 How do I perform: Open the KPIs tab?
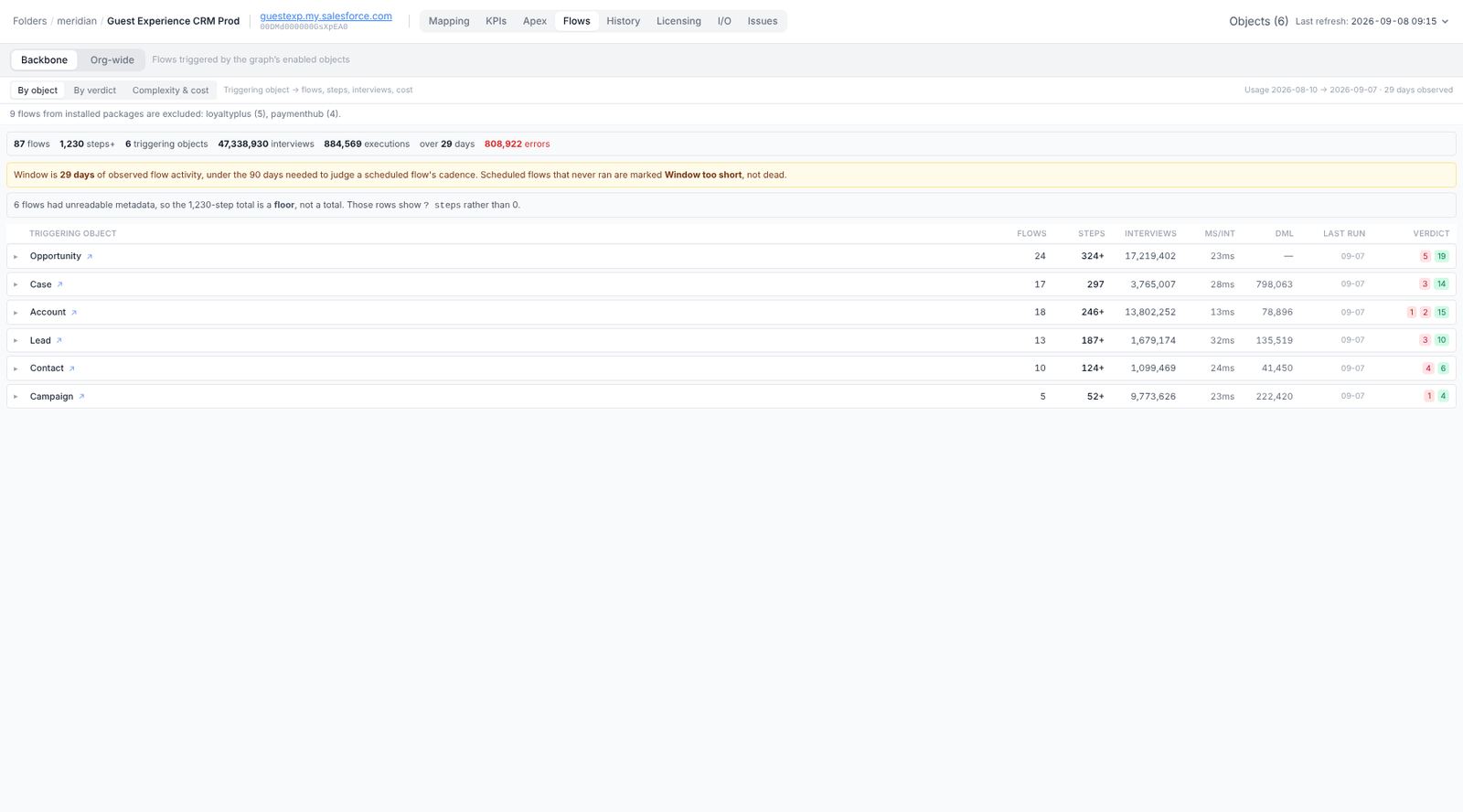[496, 21]
